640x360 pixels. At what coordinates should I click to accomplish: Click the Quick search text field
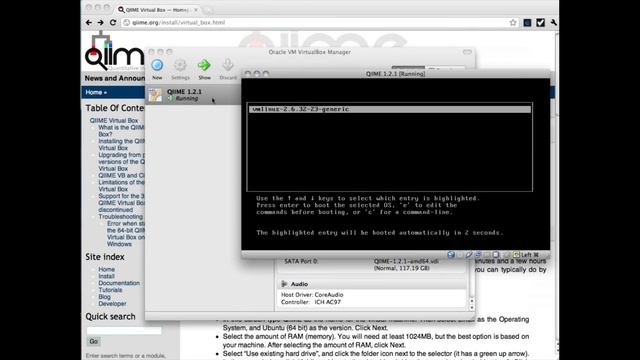click(124, 330)
